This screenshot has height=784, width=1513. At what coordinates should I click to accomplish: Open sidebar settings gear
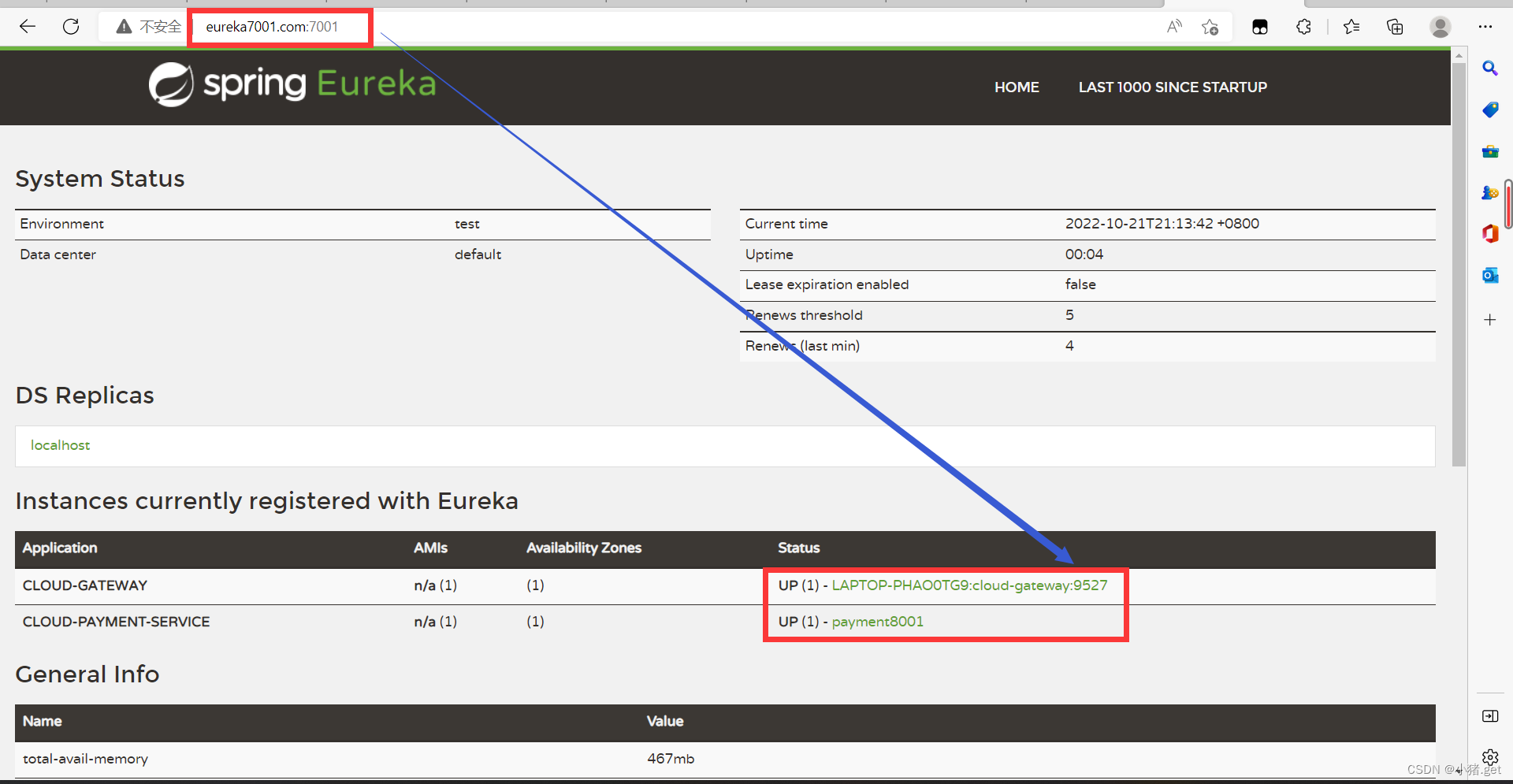[1490, 758]
